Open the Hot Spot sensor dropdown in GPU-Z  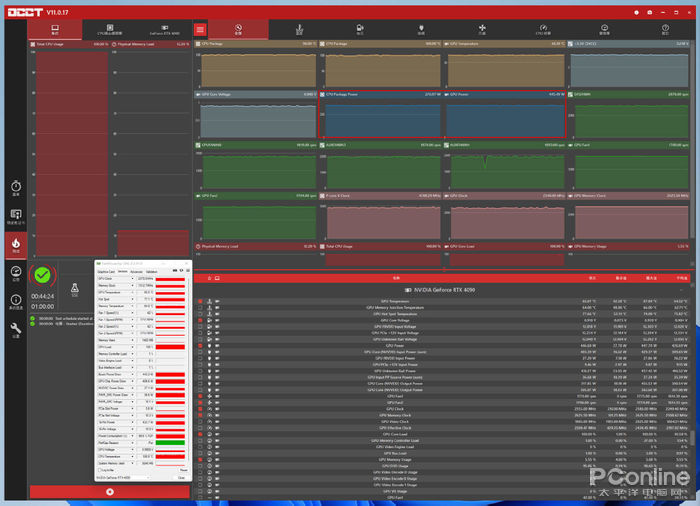(132, 299)
